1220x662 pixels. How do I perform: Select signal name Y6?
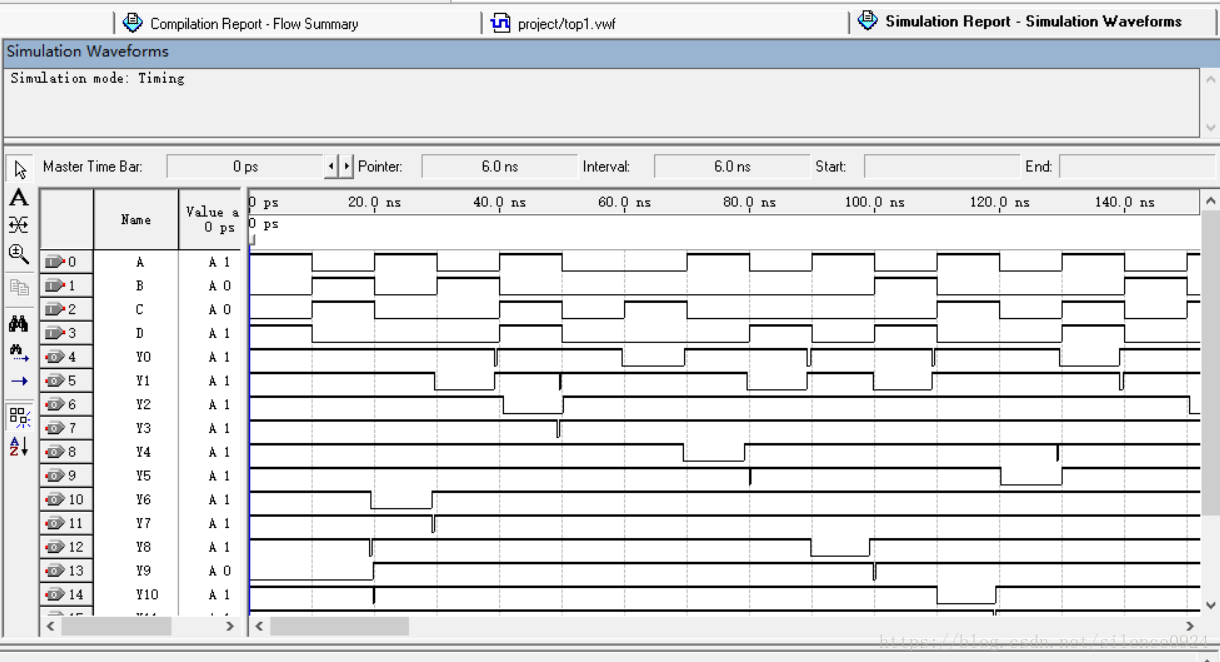pos(143,500)
